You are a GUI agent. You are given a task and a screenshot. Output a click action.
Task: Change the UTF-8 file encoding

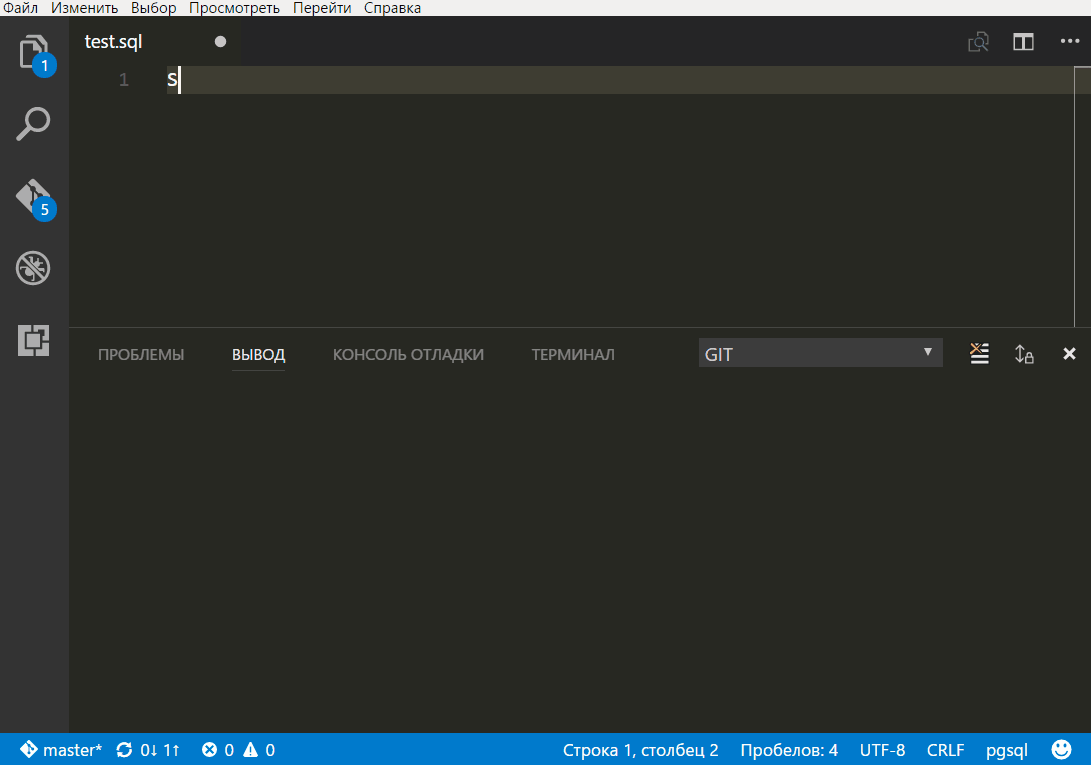(x=882, y=750)
